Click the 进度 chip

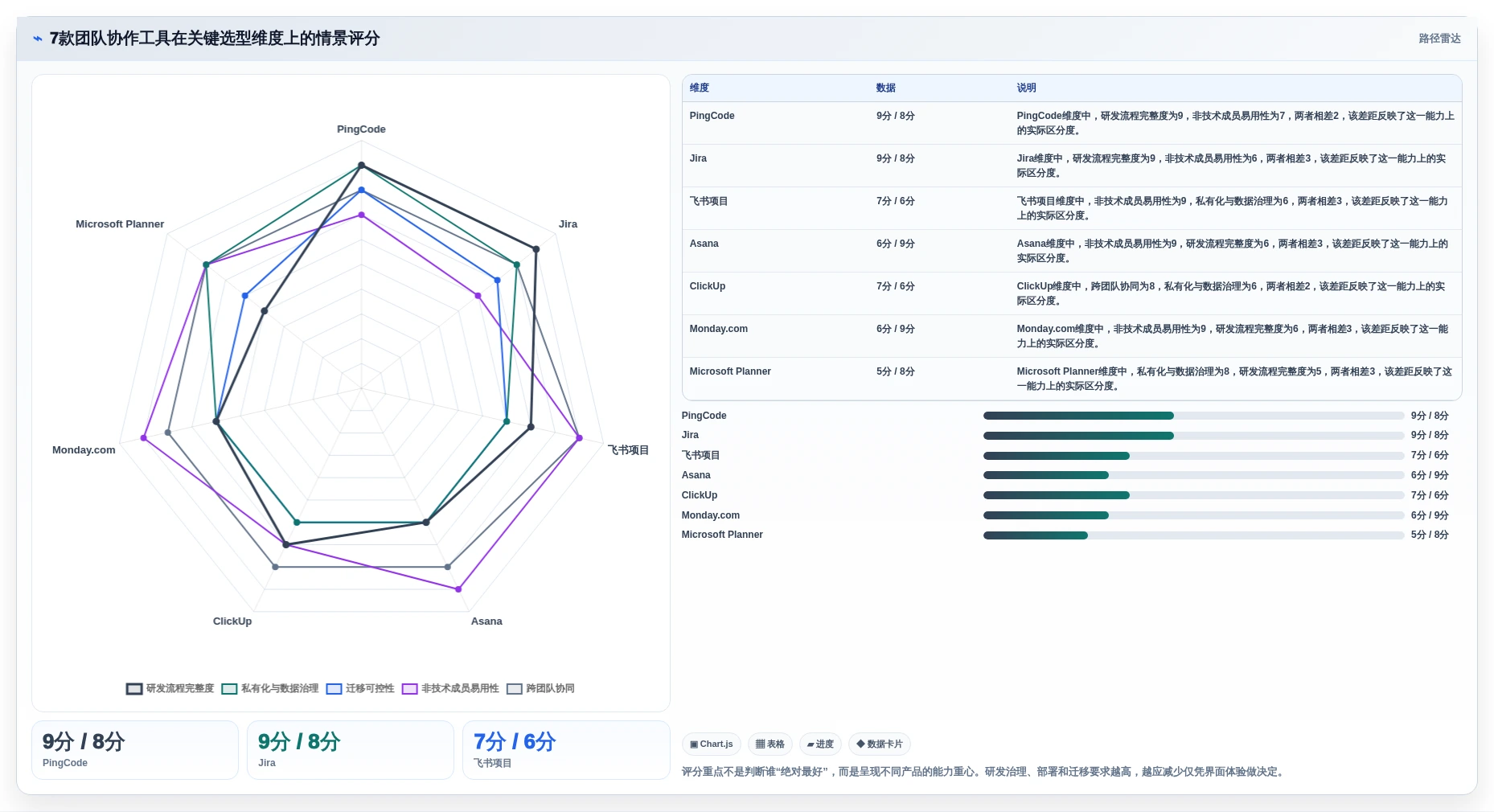(x=820, y=744)
